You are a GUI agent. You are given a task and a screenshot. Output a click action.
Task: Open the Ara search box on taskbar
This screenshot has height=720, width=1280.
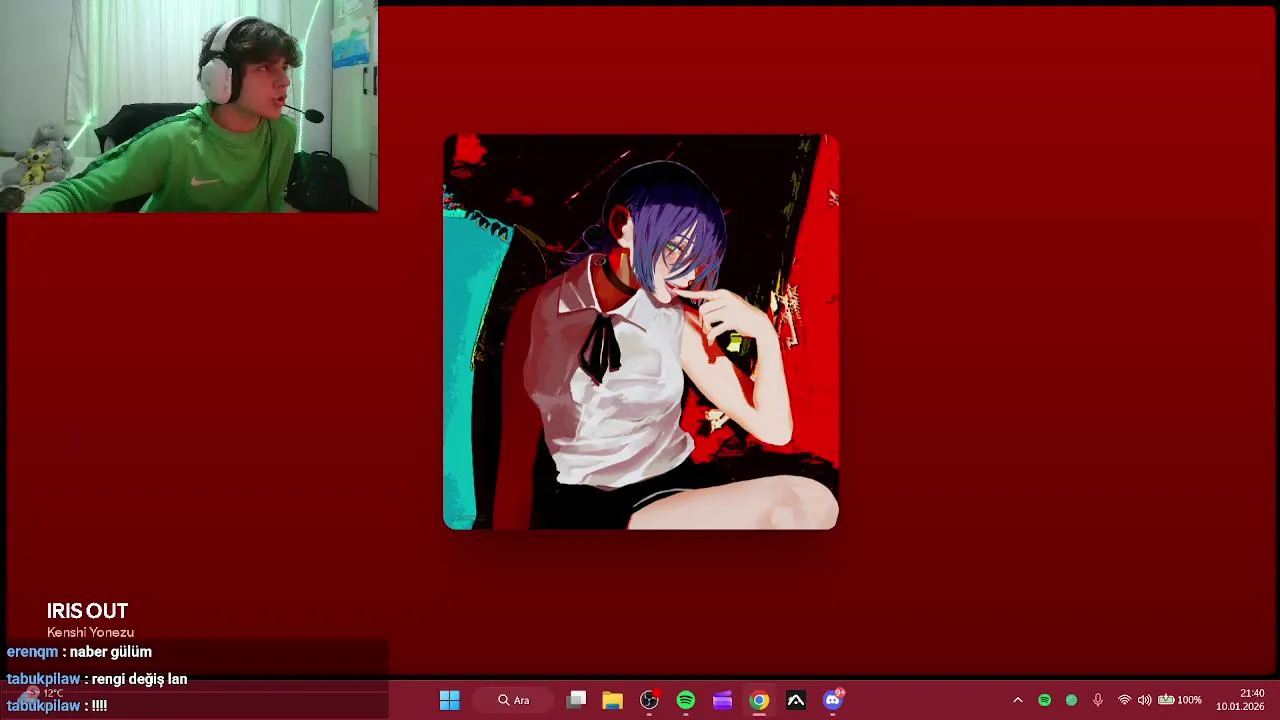tap(514, 700)
